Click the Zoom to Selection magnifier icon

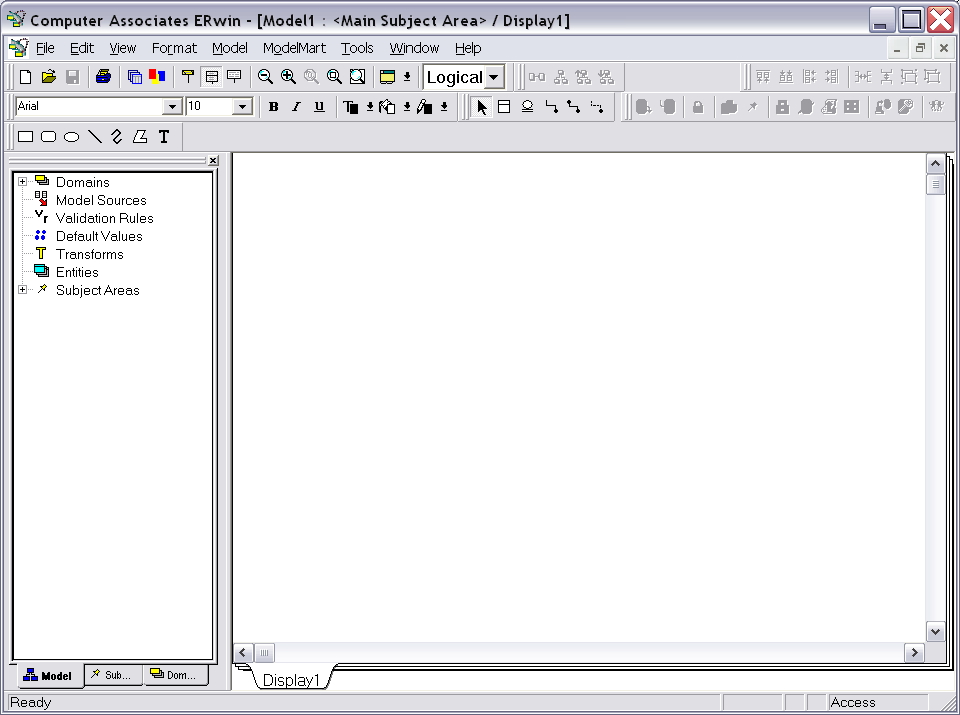point(334,77)
